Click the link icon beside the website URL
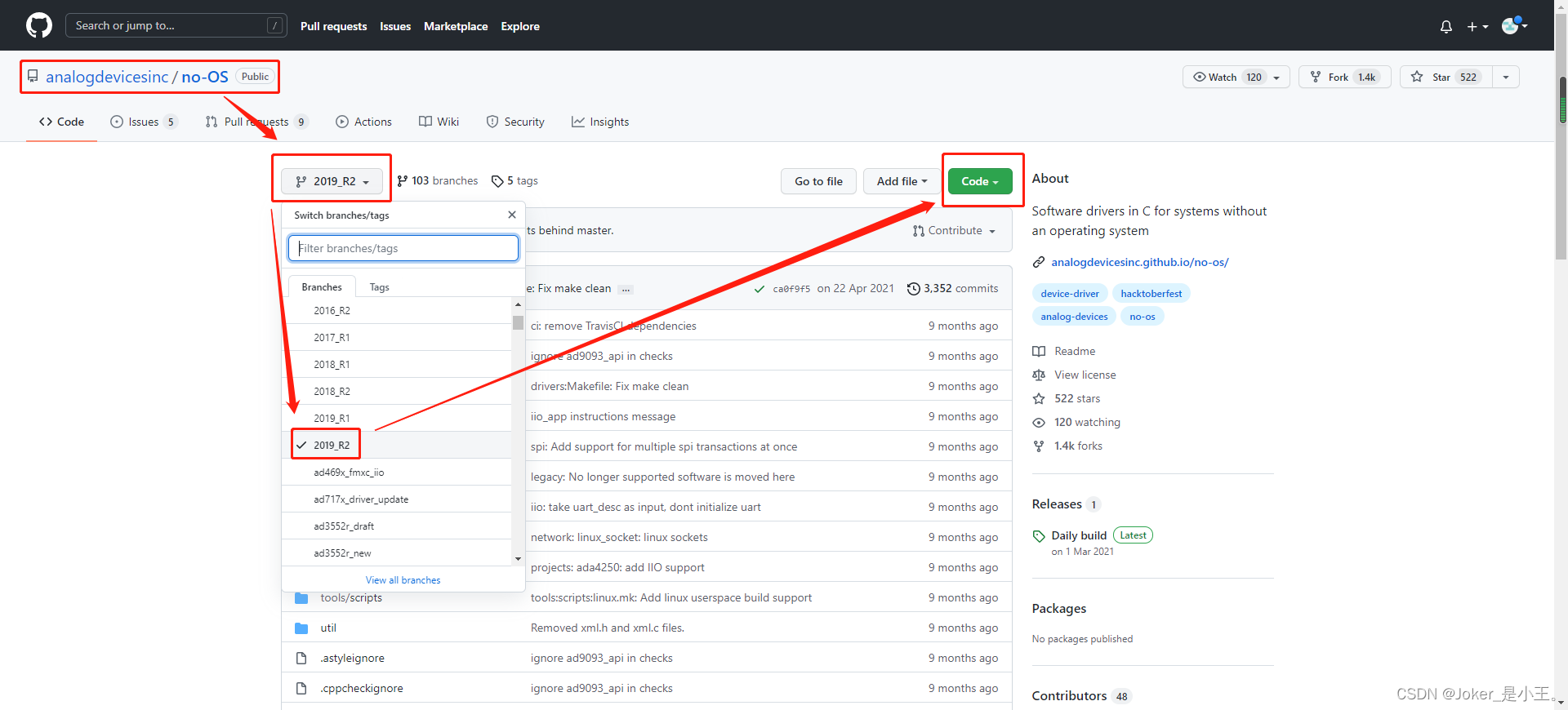 [x=1038, y=262]
